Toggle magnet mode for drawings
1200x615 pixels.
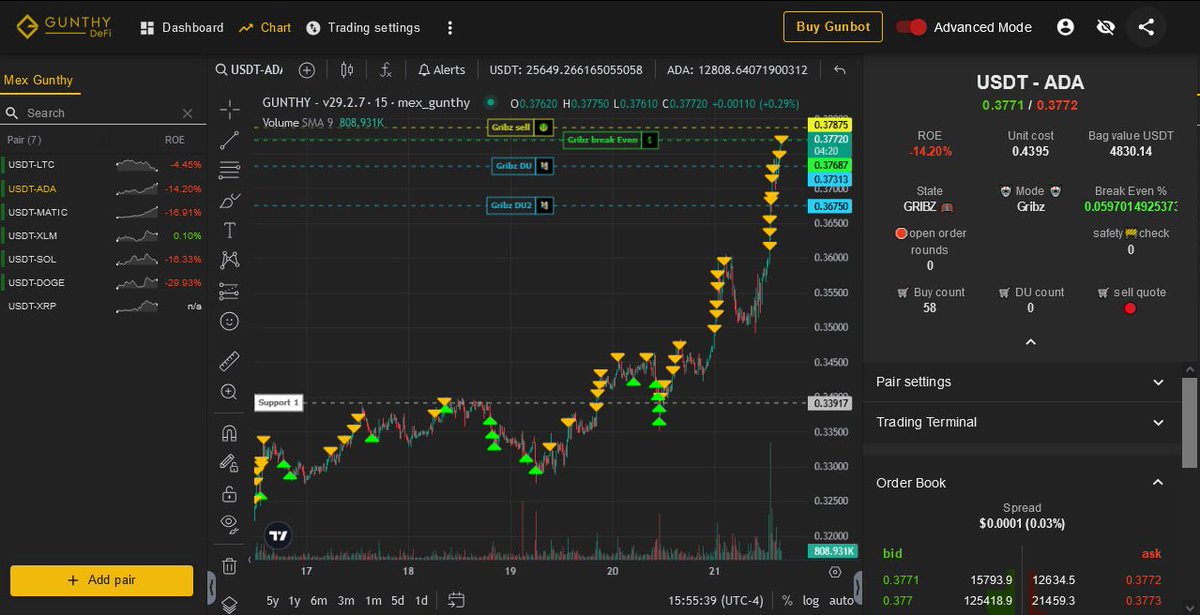(x=229, y=434)
